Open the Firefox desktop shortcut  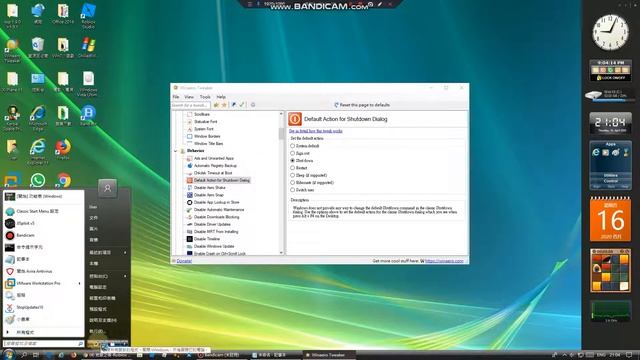pos(63,149)
